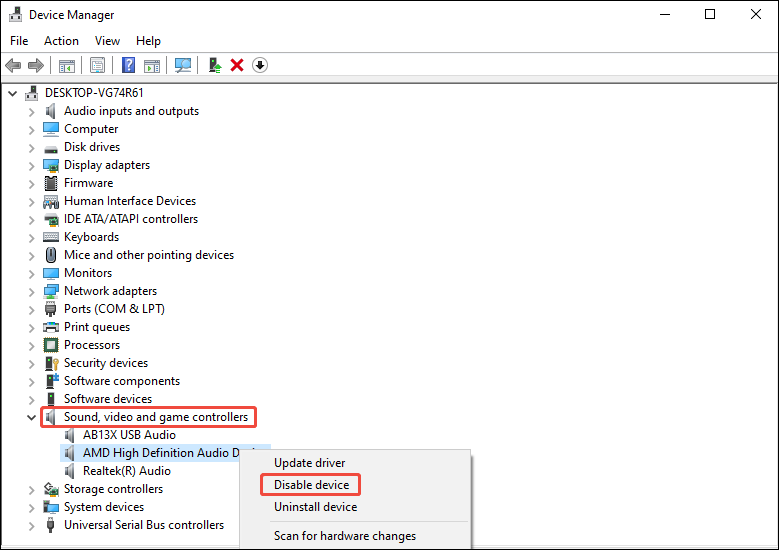Screen dimensions: 779x550
Task: Collapse the DESKTOP-VG74R61 root node
Action: (13, 93)
